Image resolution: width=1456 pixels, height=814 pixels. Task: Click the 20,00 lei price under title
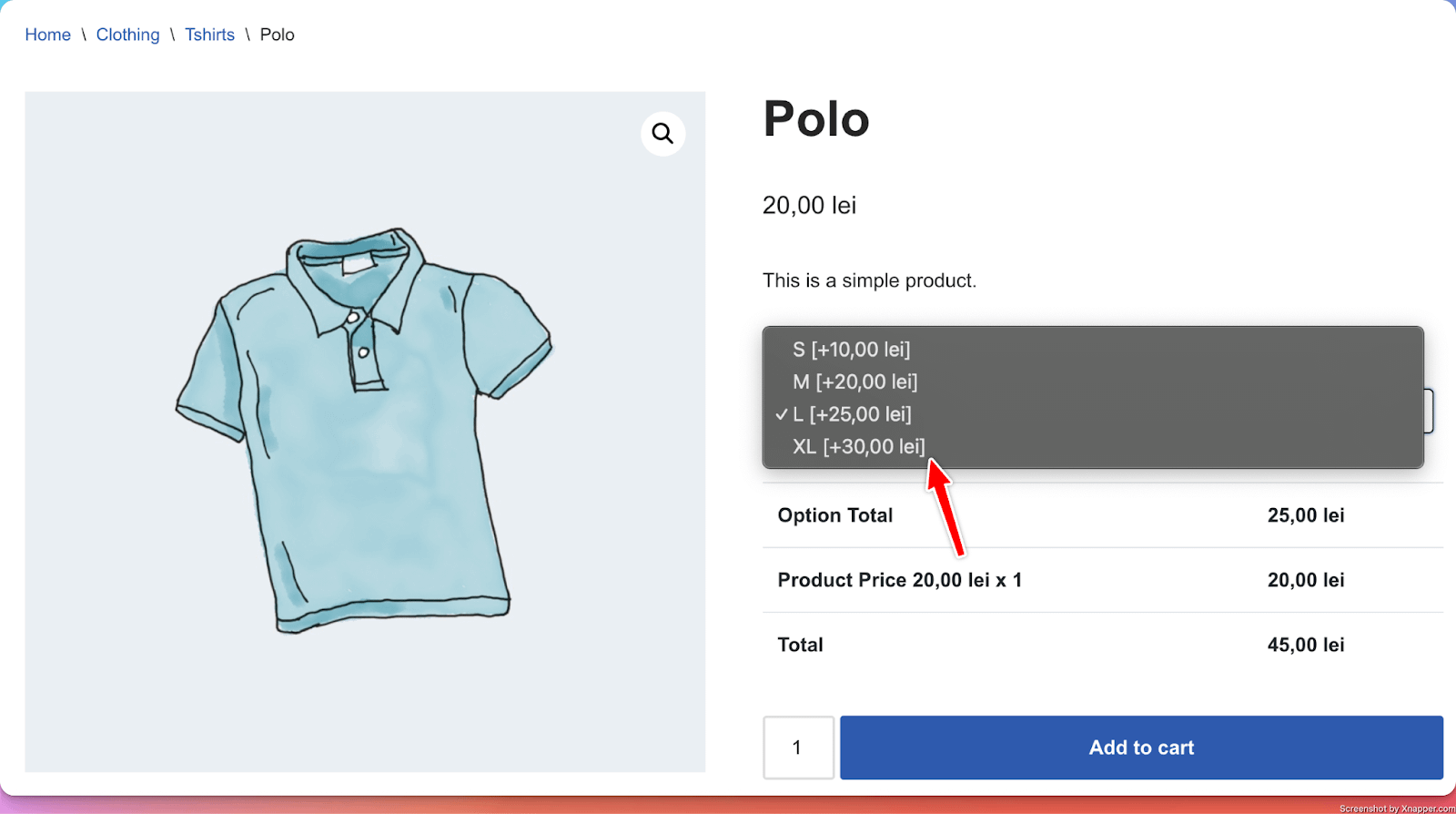(x=809, y=206)
